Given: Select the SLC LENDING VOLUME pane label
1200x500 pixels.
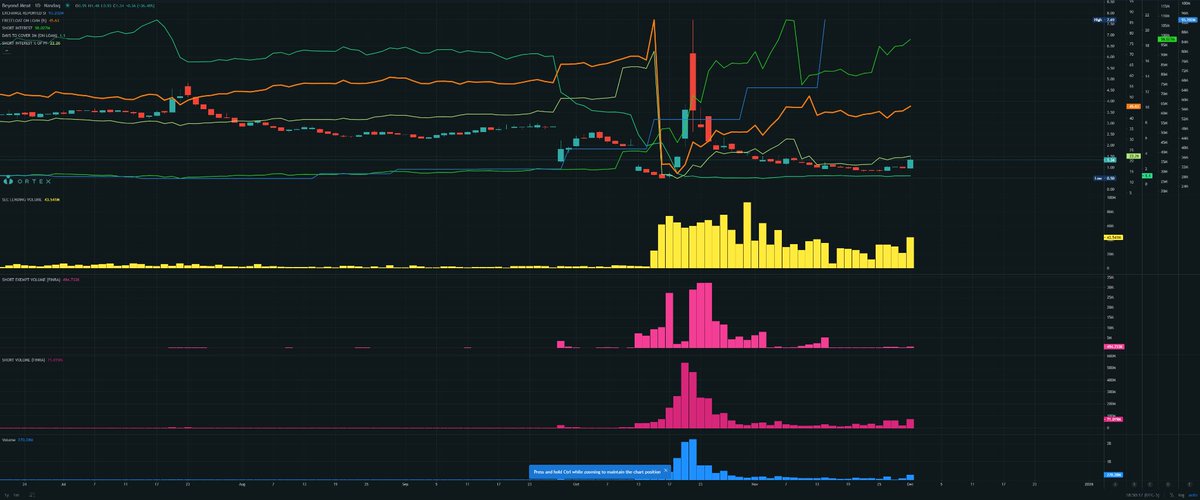Looking at the screenshot, I should pyautogui.click(x=24, y=199).
